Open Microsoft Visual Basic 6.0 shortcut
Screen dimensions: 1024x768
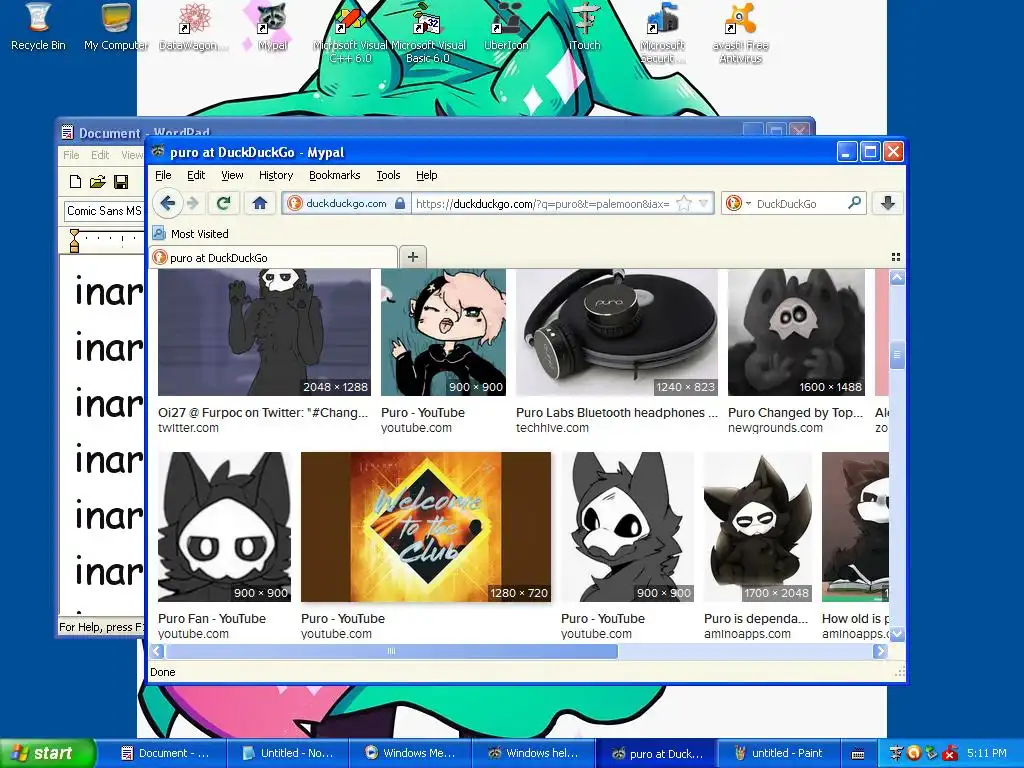pyautogui.click(x=428, y=33)
